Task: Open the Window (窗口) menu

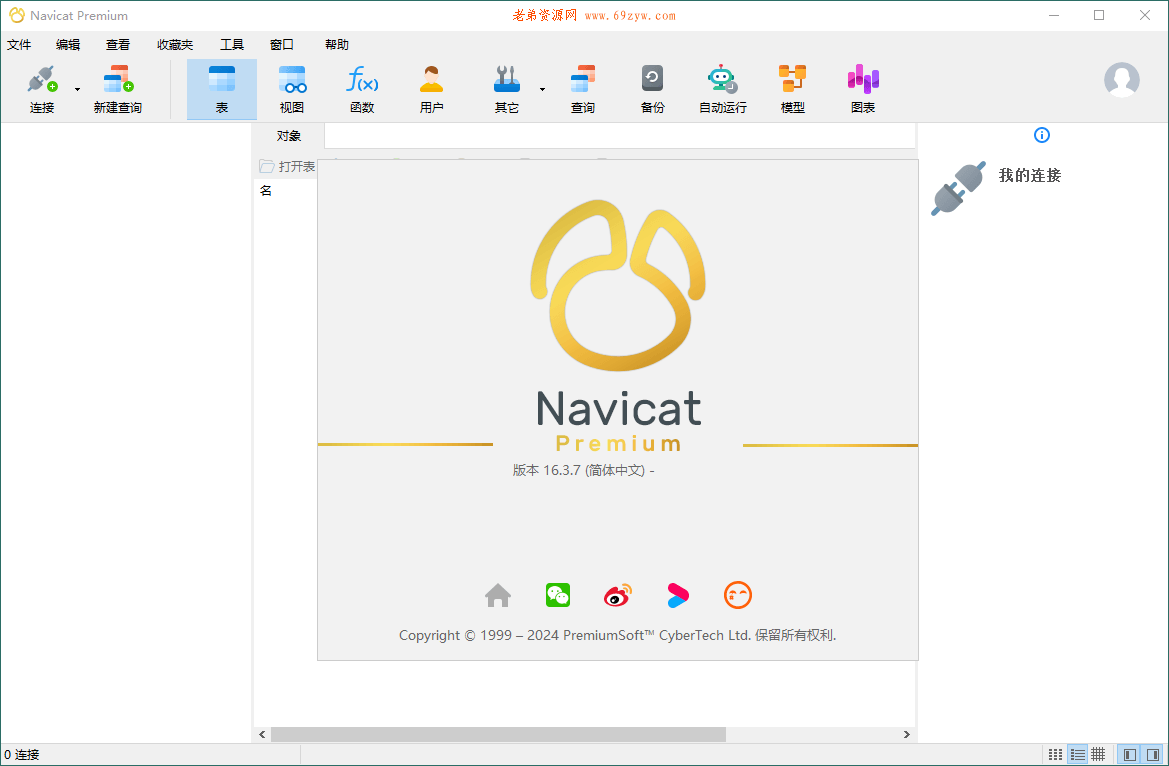Action: (282, 45)
